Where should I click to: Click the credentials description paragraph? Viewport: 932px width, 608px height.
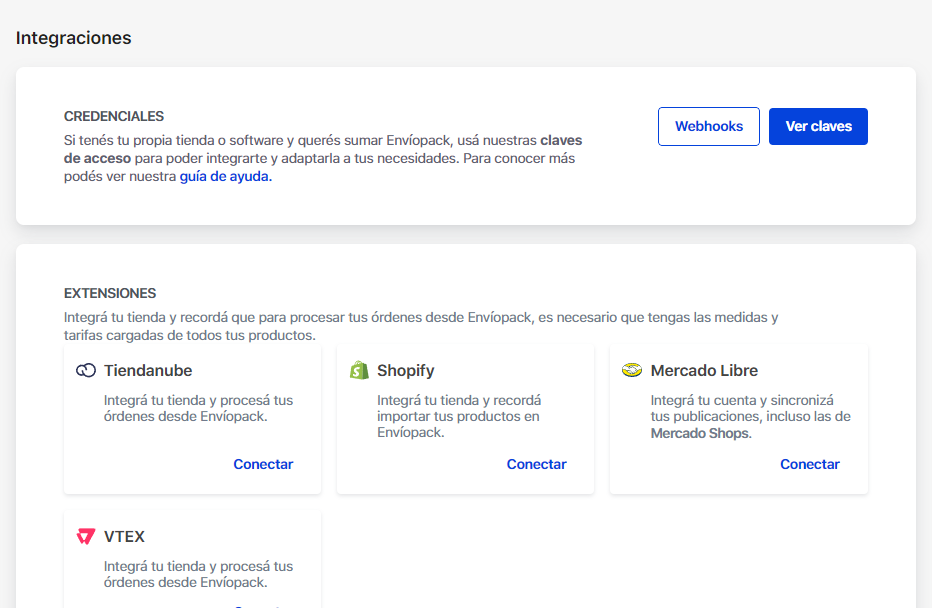(323, 159)
